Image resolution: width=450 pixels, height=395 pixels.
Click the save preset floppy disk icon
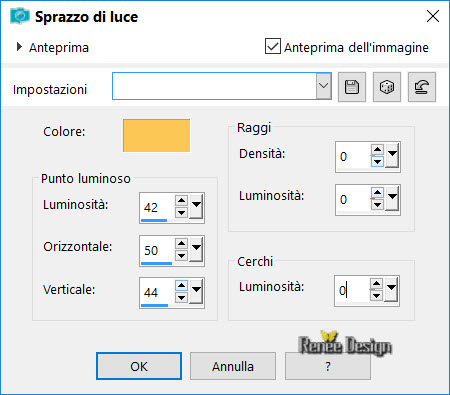352,87
